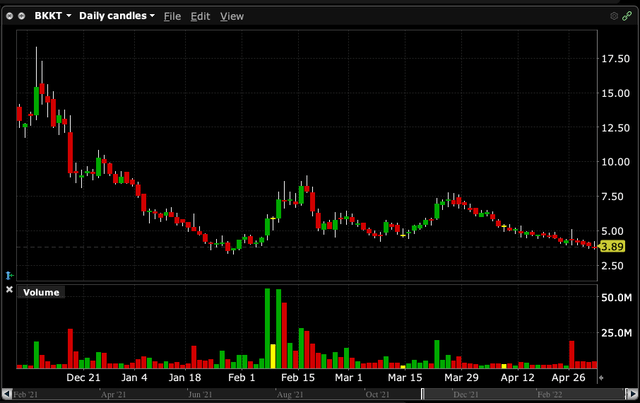Image resolution: width=640 pixels, height=403 pixels.
Task: Open the View menu
Action: pyautogui.click(x=232, y=16)
